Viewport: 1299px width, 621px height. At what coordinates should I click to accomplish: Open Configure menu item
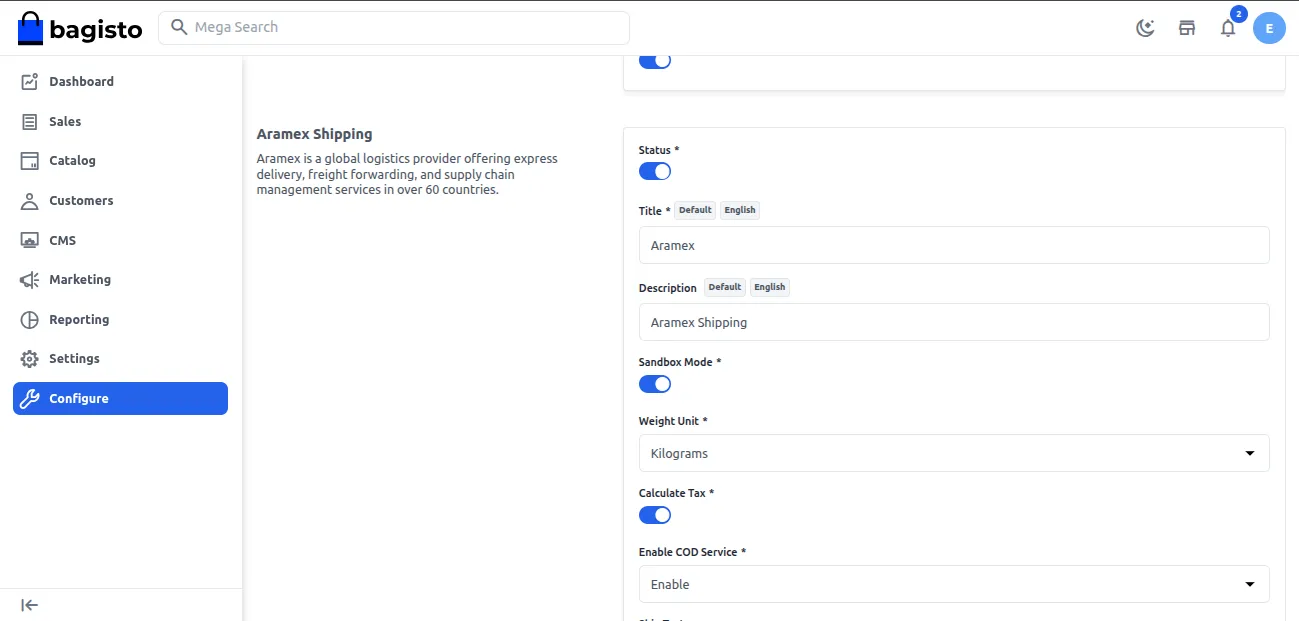coord(120,398)
